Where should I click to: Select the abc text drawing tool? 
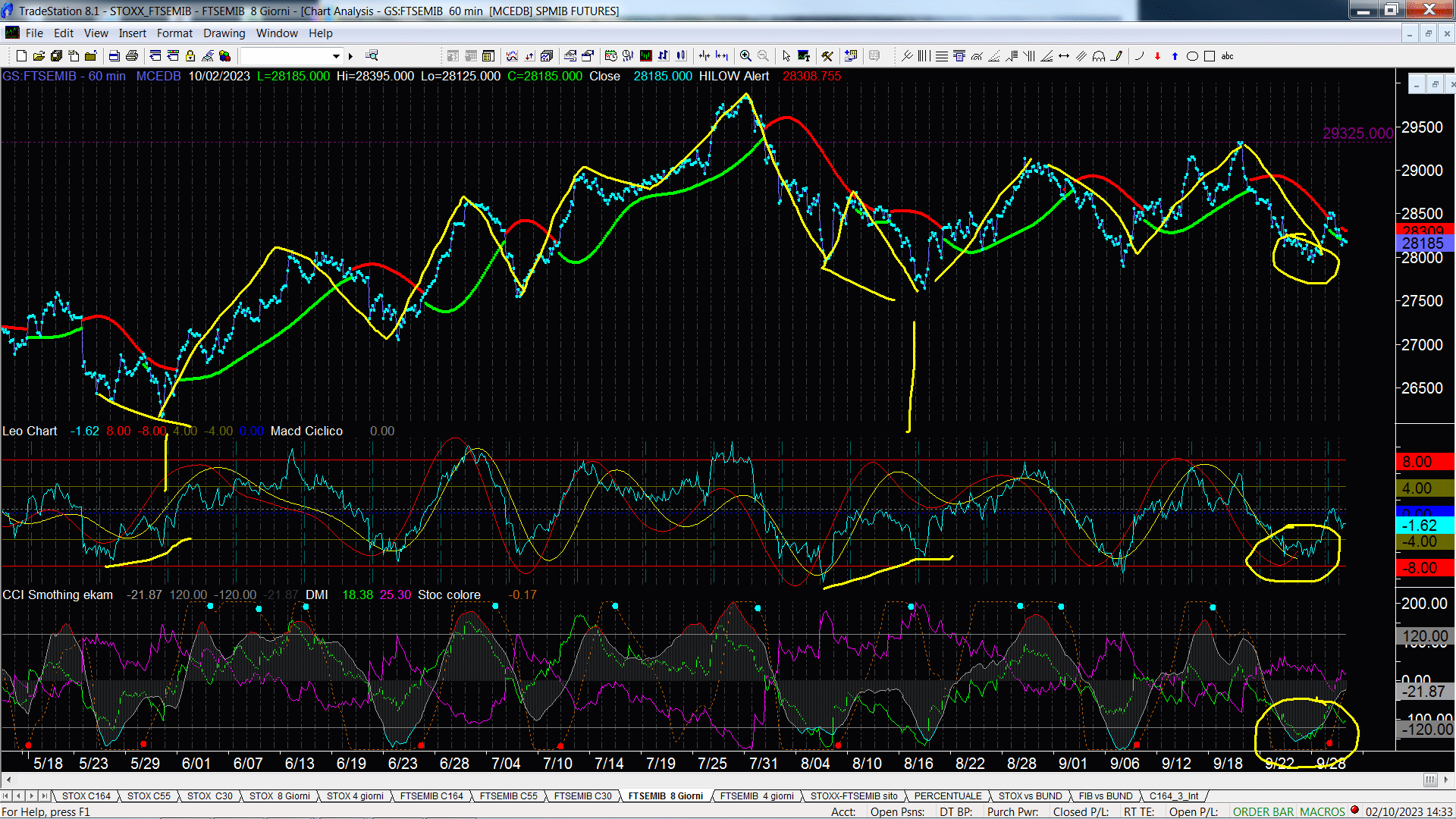point(1227,56)
